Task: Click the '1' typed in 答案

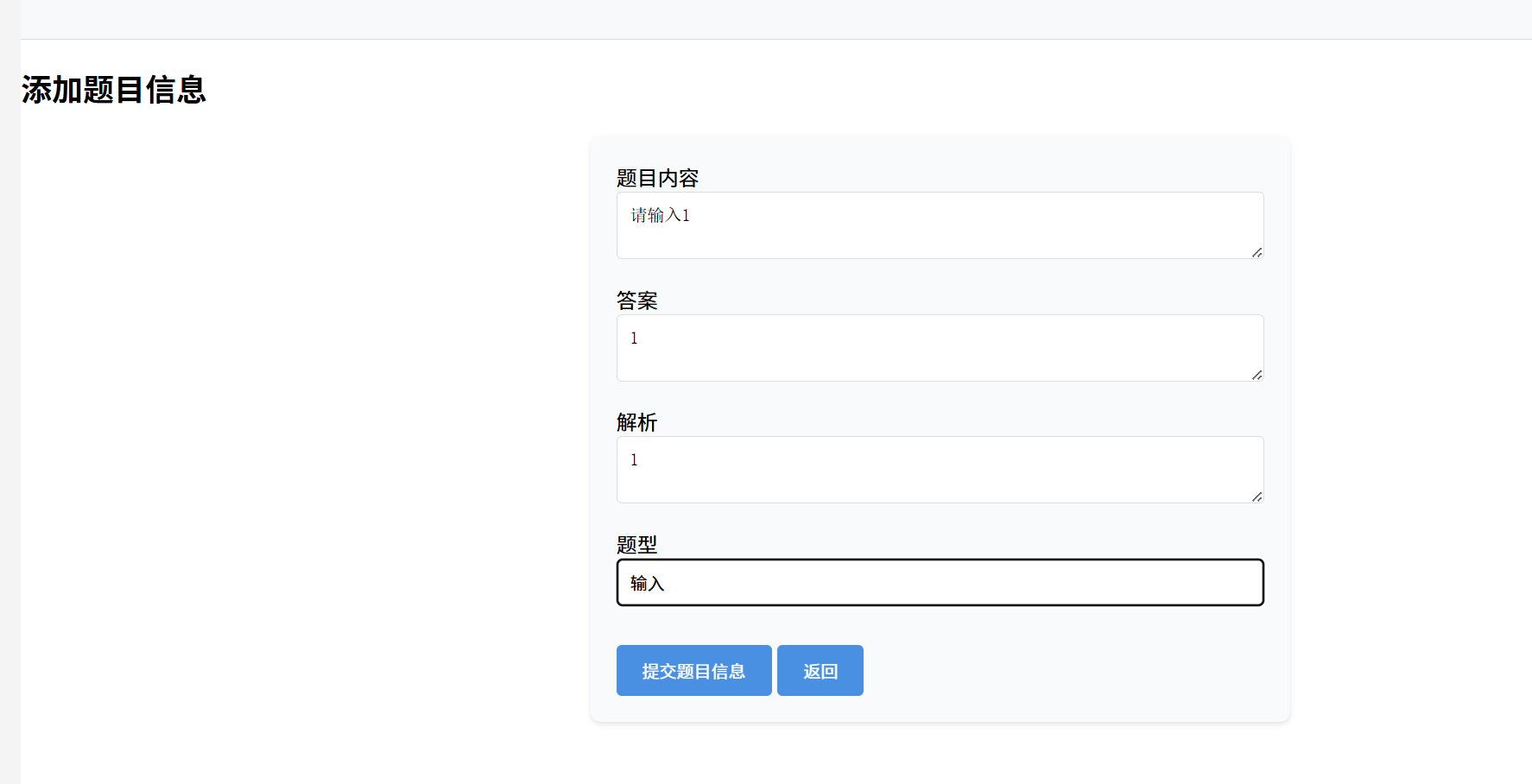Action: point(634,338)
